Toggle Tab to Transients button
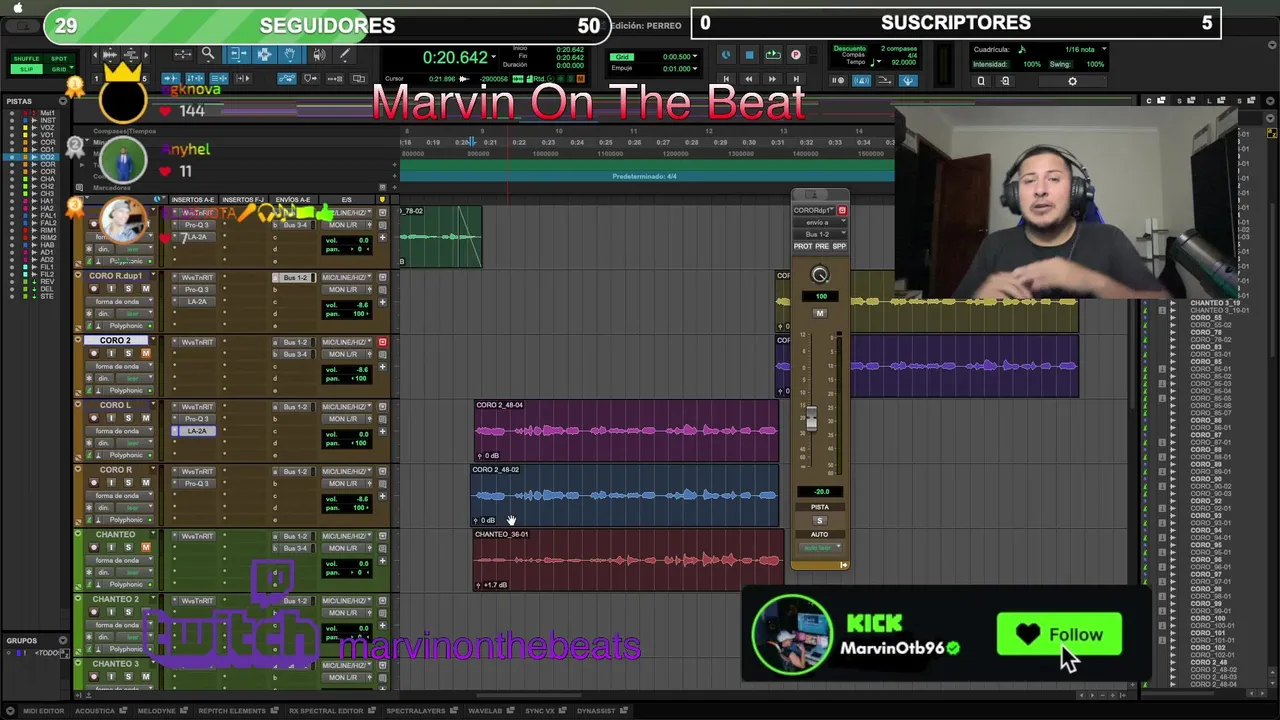1280x720 pixels. pyautogui.click(x=170, y=79)
